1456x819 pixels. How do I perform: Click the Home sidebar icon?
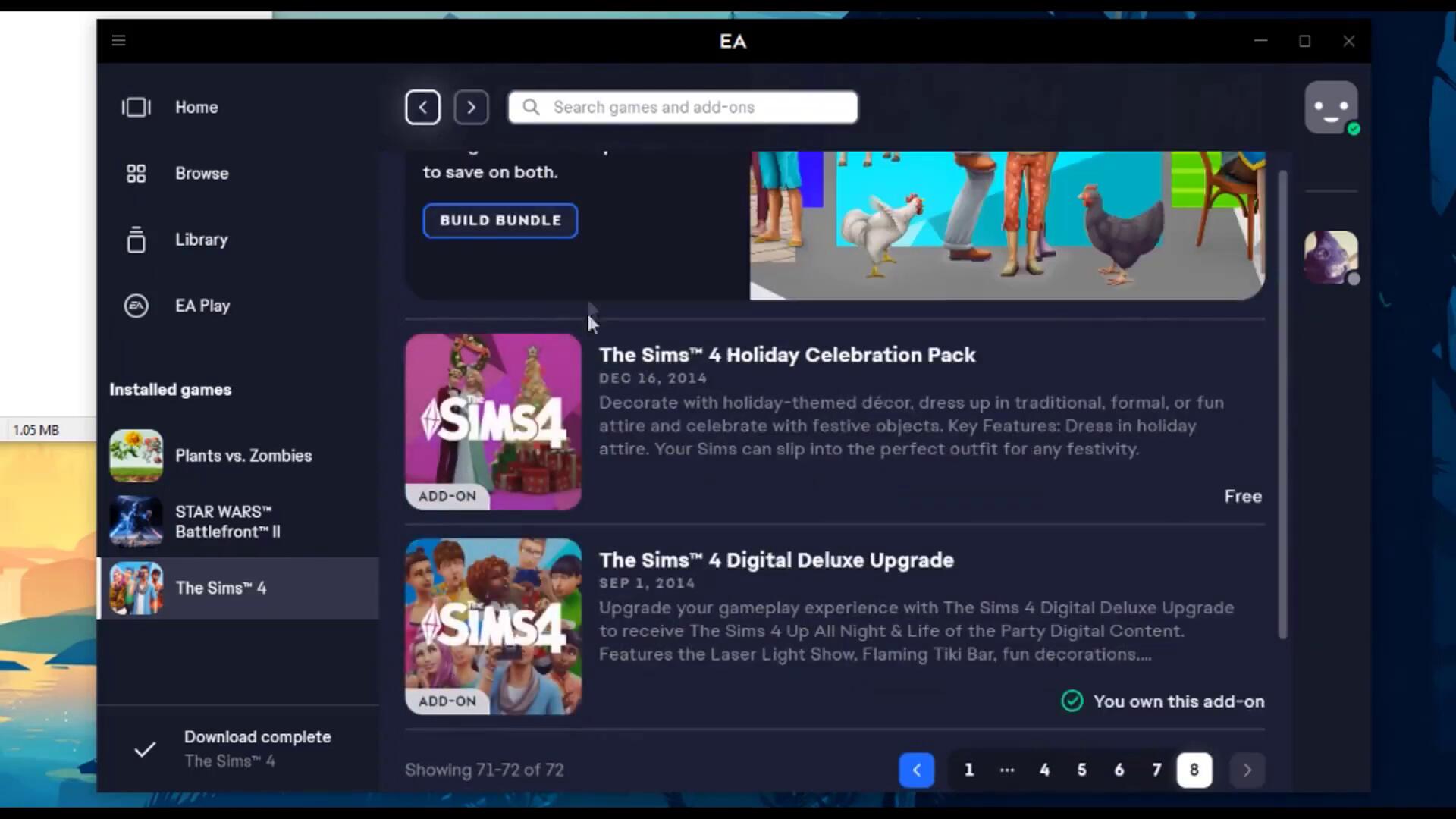tap(136, 108)
